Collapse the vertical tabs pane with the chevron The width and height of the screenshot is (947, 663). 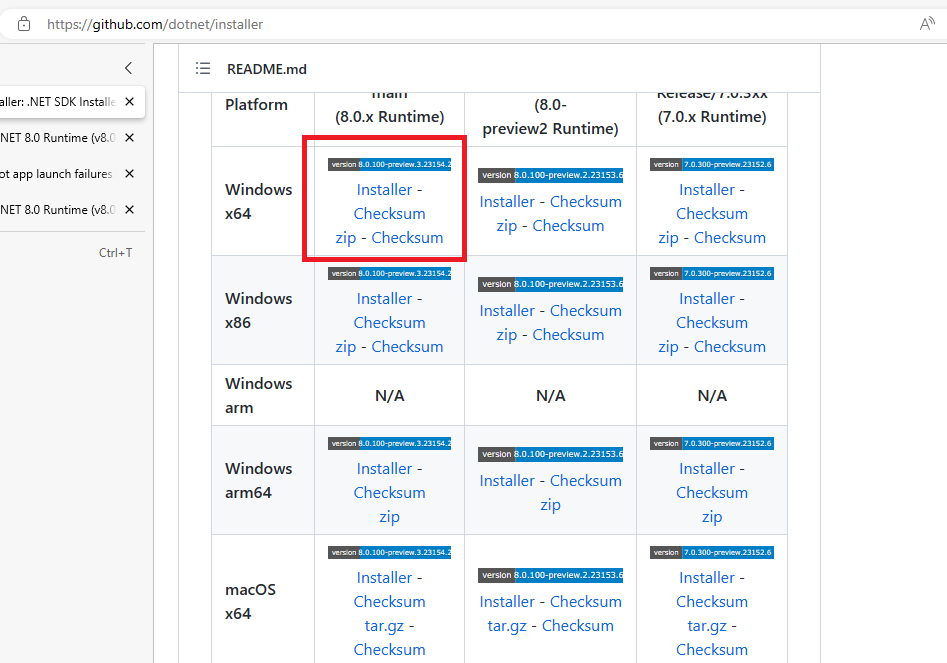[126, 68]
